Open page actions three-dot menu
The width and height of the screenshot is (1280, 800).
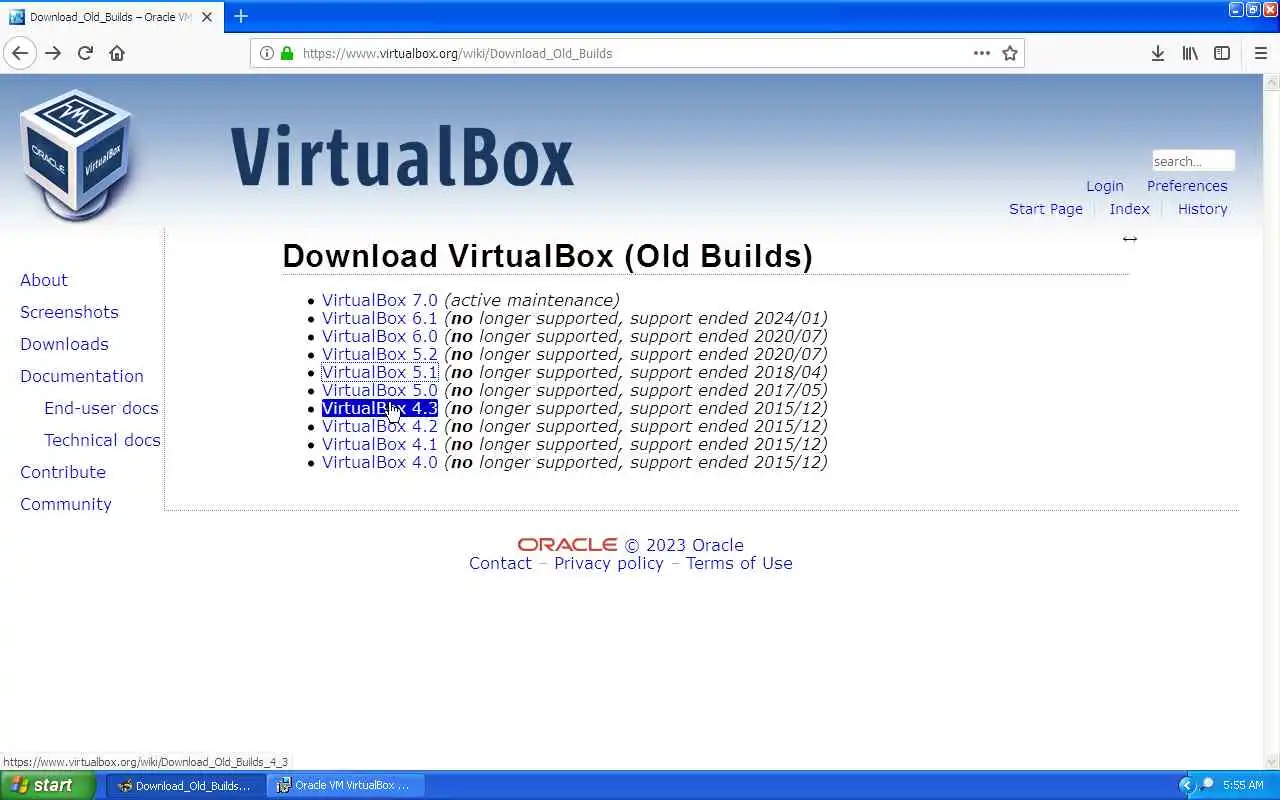[x=982, y=53]
